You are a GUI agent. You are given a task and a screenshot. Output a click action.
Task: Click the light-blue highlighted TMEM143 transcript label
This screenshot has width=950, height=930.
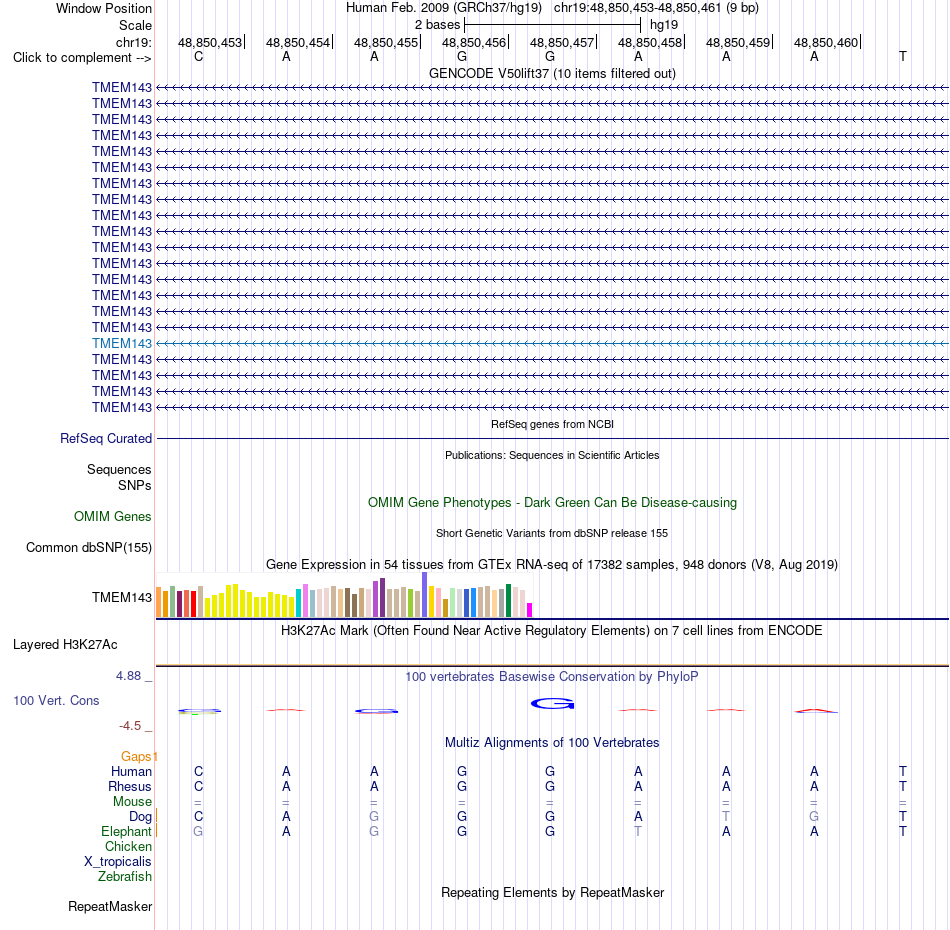click(122, 344)
